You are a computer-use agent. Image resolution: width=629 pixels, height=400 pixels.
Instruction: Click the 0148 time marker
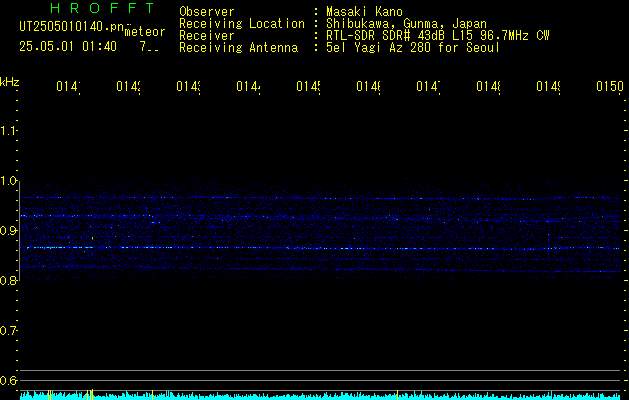pyautogui.click(x=488, y=86)
